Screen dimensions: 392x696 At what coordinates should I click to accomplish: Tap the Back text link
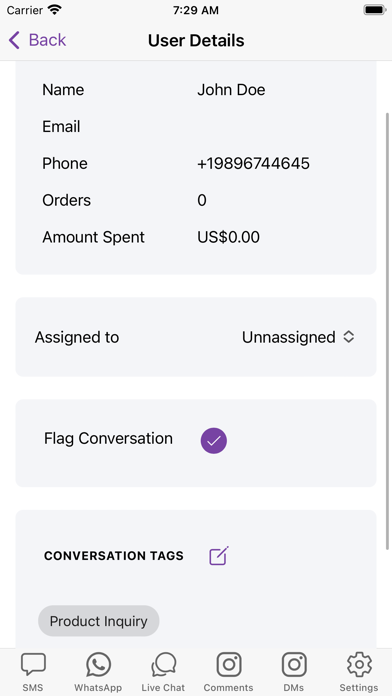point(47,40)
